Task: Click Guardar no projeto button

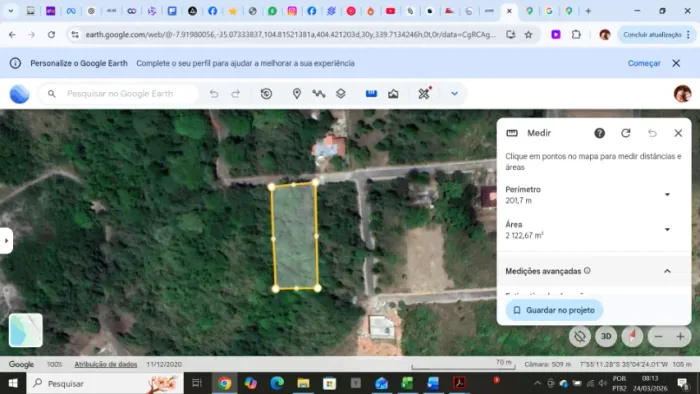Action: coord(554,310)
